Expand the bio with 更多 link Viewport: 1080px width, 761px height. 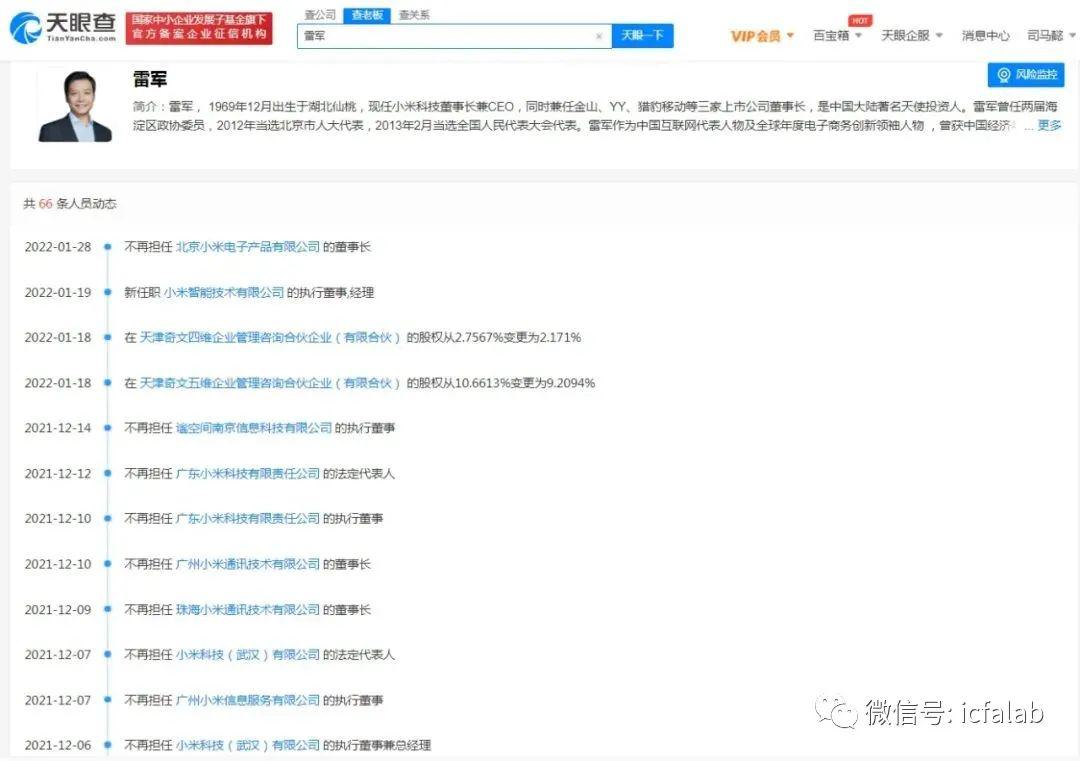coord(1049,125)
